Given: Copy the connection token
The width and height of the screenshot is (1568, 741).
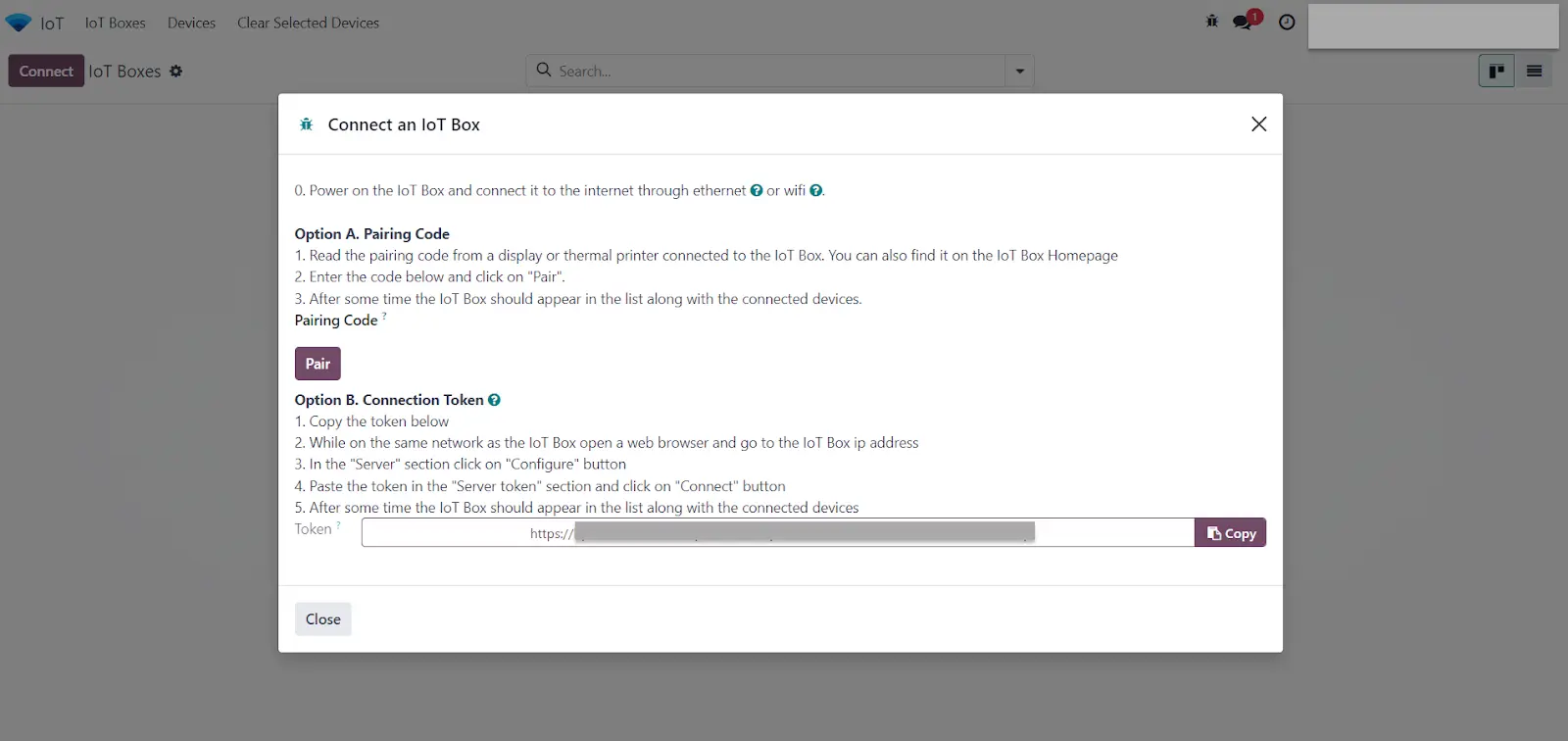Looking at the screenshot, I should tap(1231, 532).
